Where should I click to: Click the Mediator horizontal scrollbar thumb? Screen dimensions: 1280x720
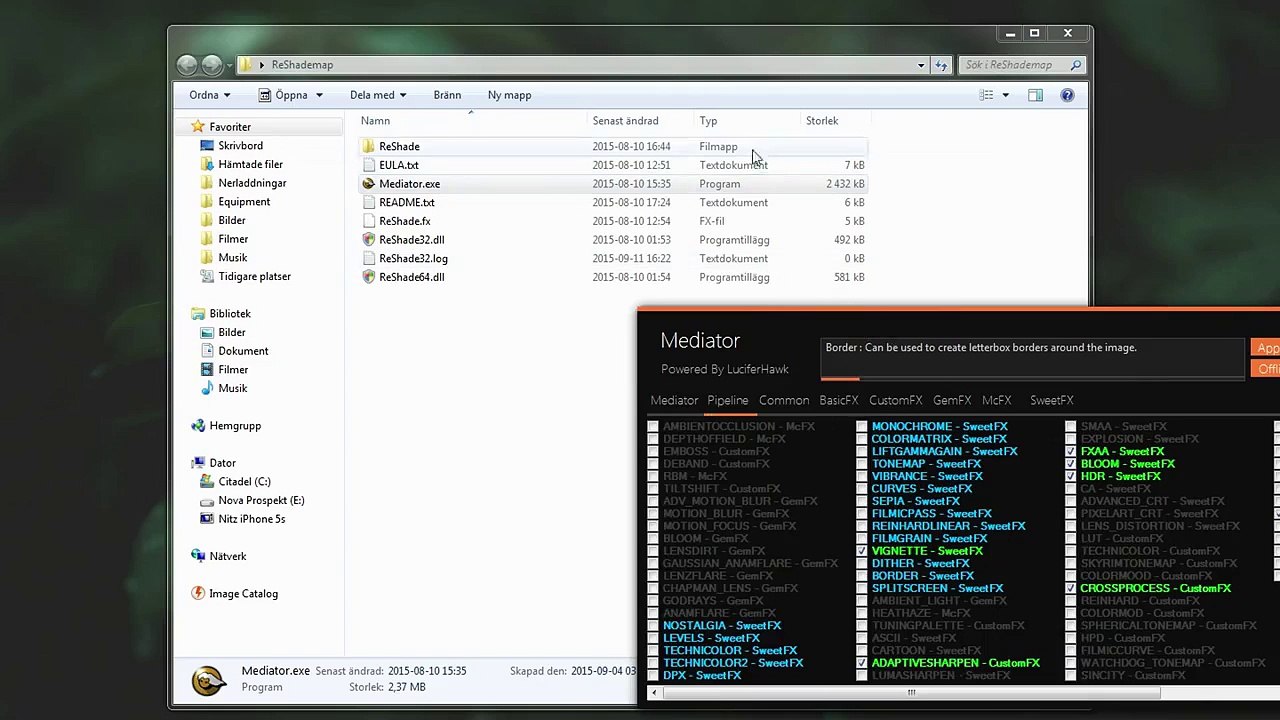tap(911, 692)
